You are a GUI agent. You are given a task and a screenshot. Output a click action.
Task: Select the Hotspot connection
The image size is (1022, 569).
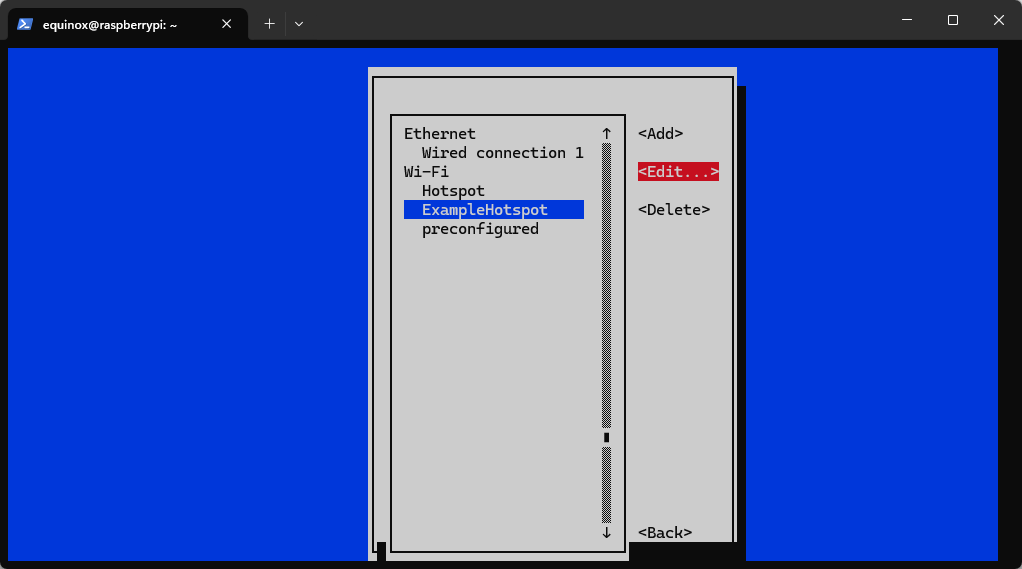pos(453,191)
